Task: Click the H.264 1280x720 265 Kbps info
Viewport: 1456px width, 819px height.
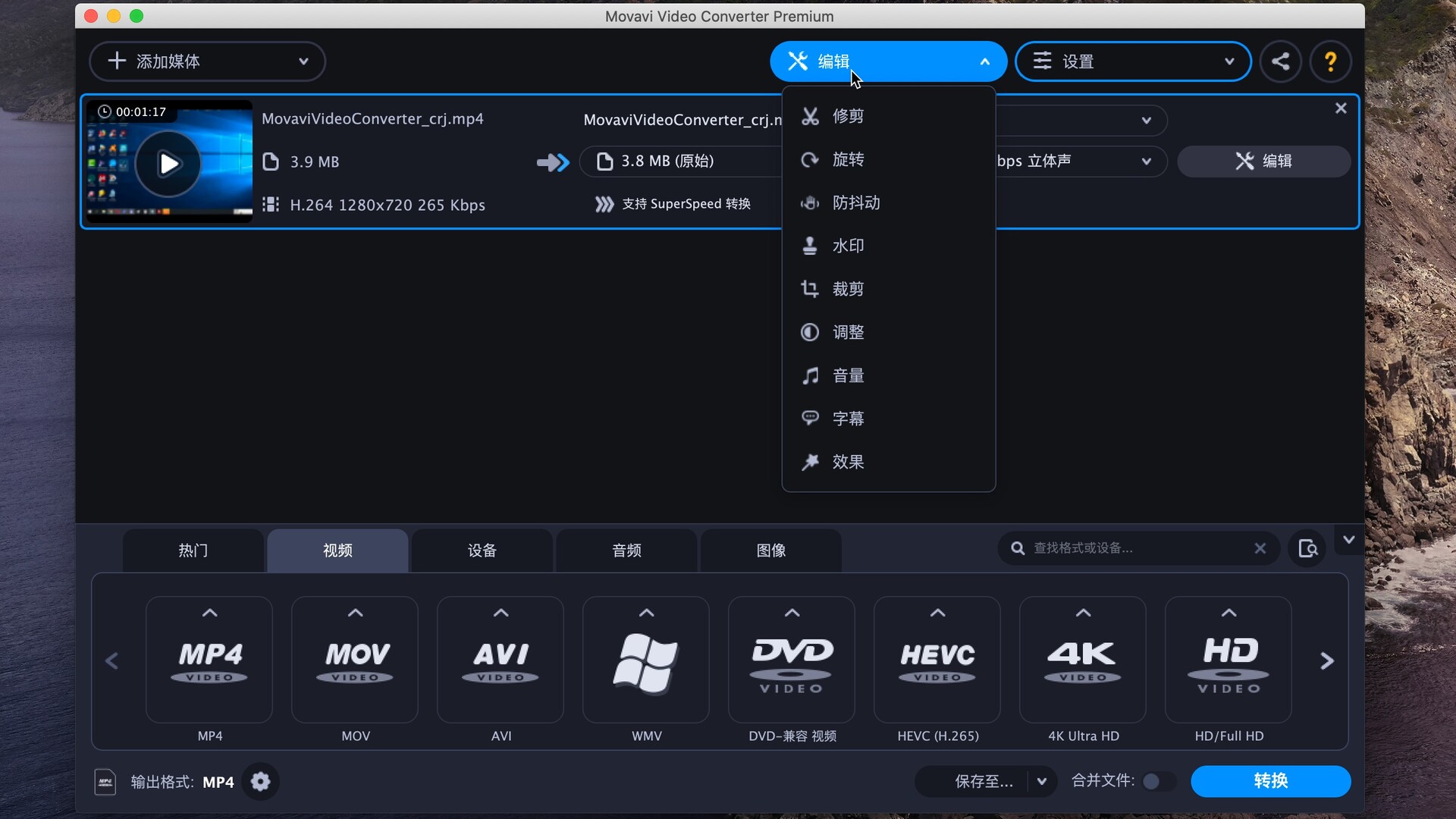Action: click(x=387, y=205)
